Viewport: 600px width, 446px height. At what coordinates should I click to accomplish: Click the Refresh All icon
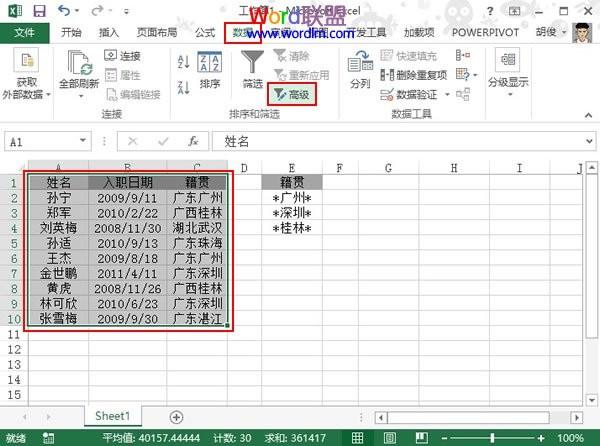point(80,63)
